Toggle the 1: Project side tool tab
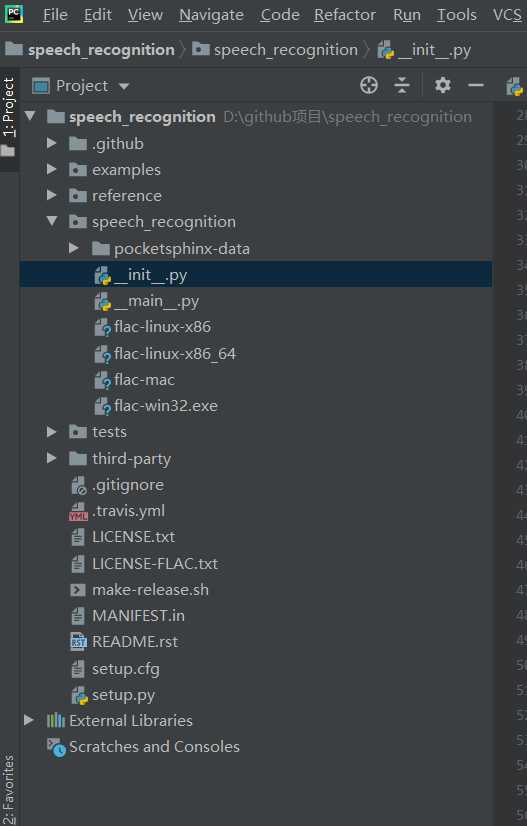Image resolution: width=527 pixels, height=826 pixels. (x=8, y=106)
